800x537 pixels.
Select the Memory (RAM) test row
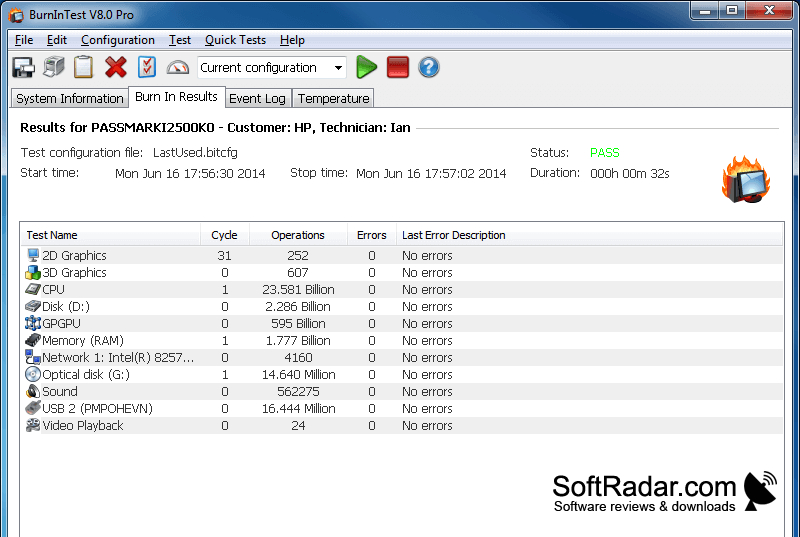tap(402, 341)
